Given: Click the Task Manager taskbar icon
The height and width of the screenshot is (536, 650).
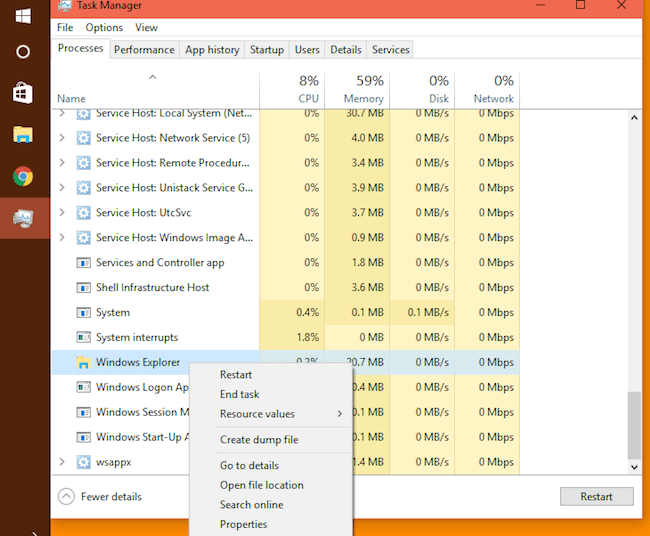Looking at the screenshot, I should [23, 218].
